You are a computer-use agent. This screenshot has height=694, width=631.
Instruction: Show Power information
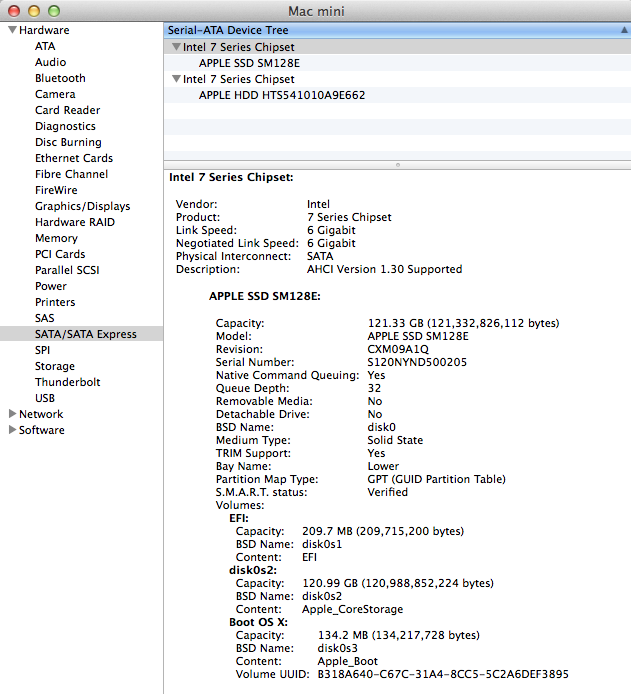click(50, 286)
